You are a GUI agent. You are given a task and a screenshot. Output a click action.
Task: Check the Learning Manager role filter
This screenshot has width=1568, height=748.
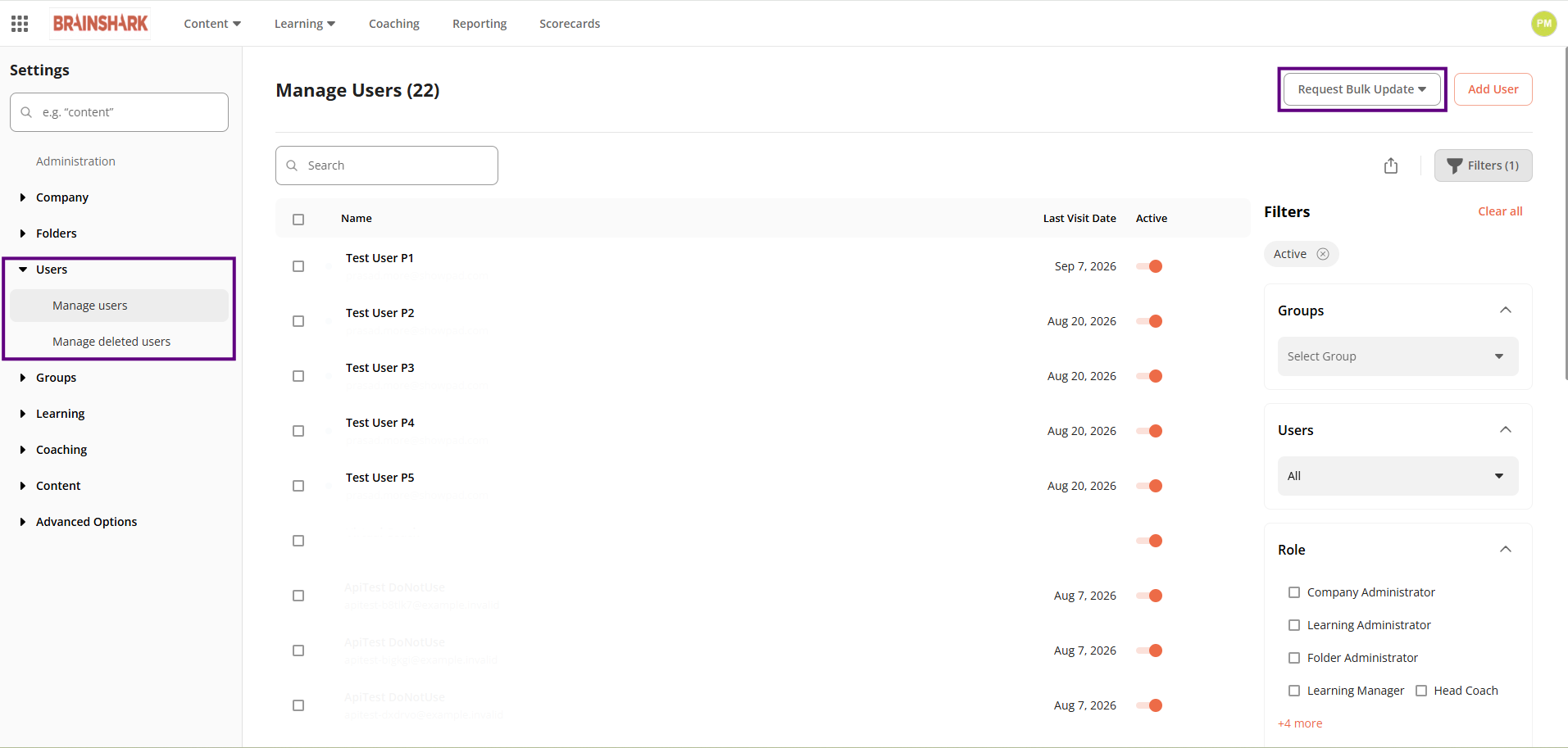point(1294,691)
